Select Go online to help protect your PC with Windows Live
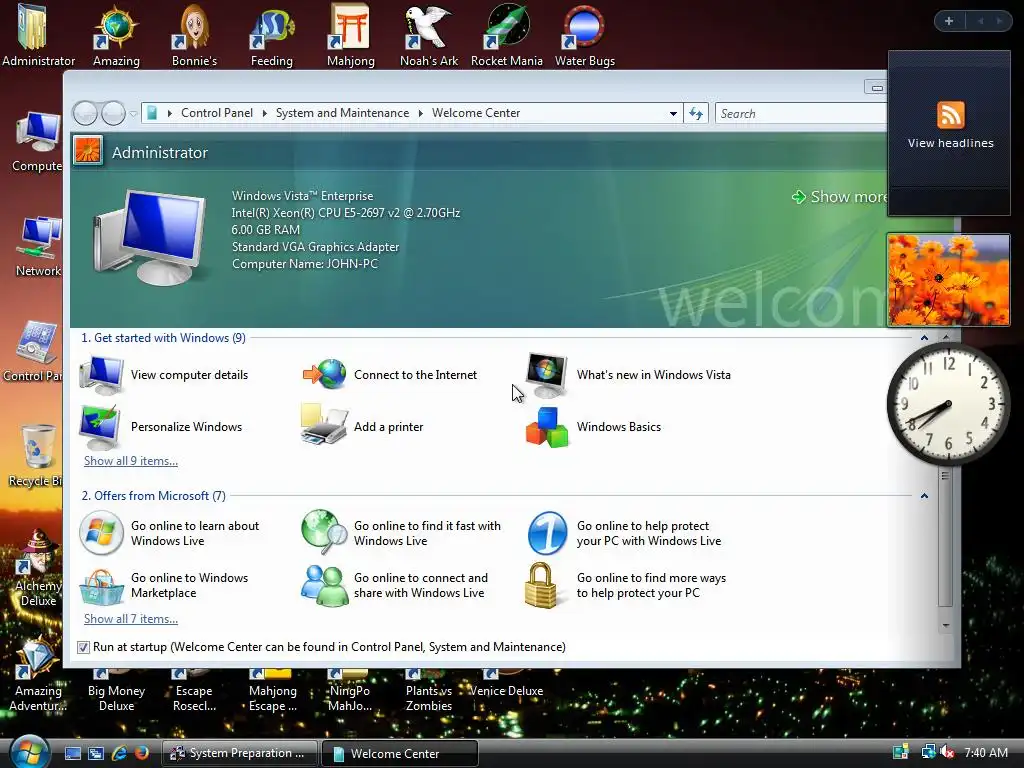This screenshot has height=768, width=1024. pyautogui.click(x=625, y=533)
